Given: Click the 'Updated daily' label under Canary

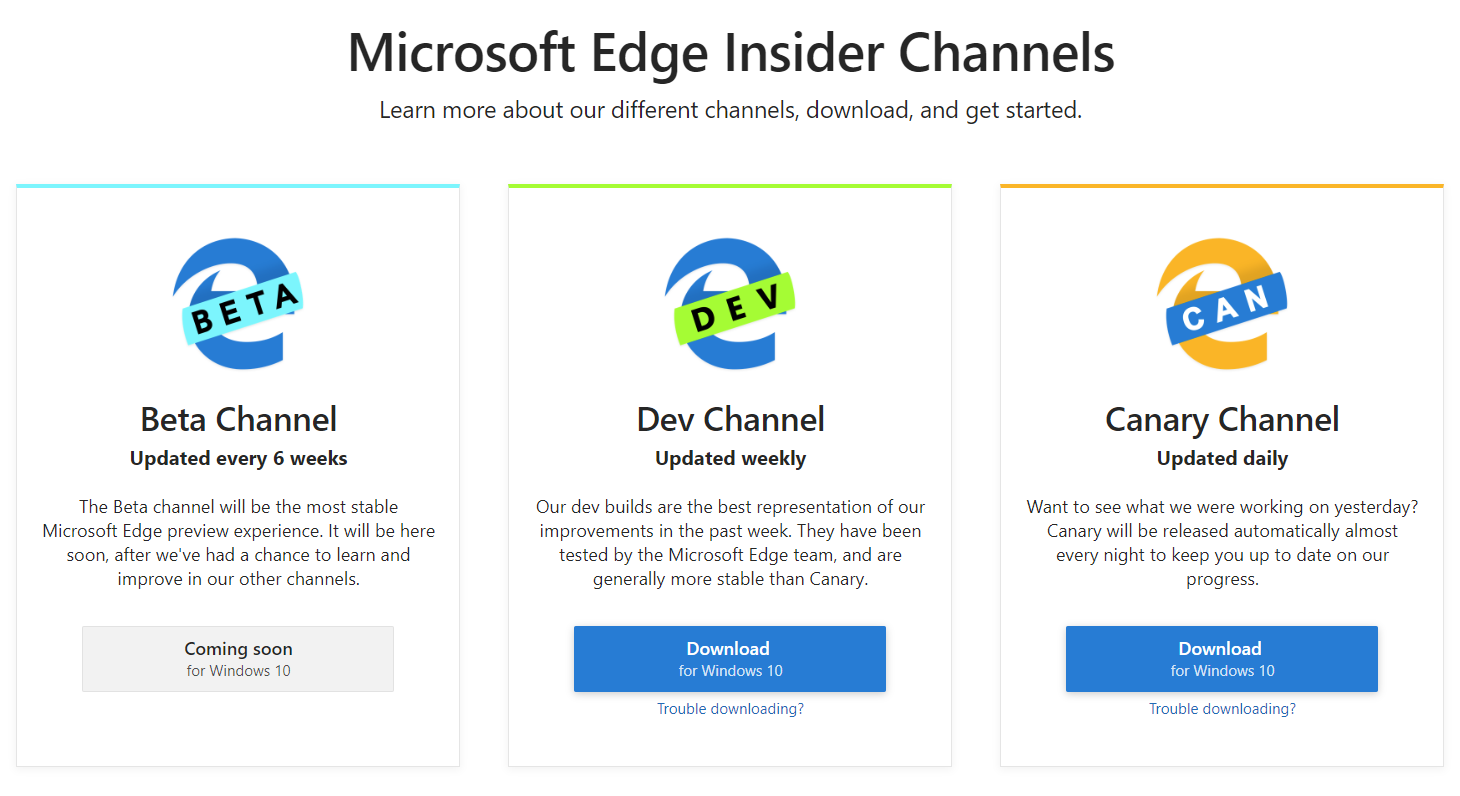Looking at the screenshot, I should (x=1221, y=457).
